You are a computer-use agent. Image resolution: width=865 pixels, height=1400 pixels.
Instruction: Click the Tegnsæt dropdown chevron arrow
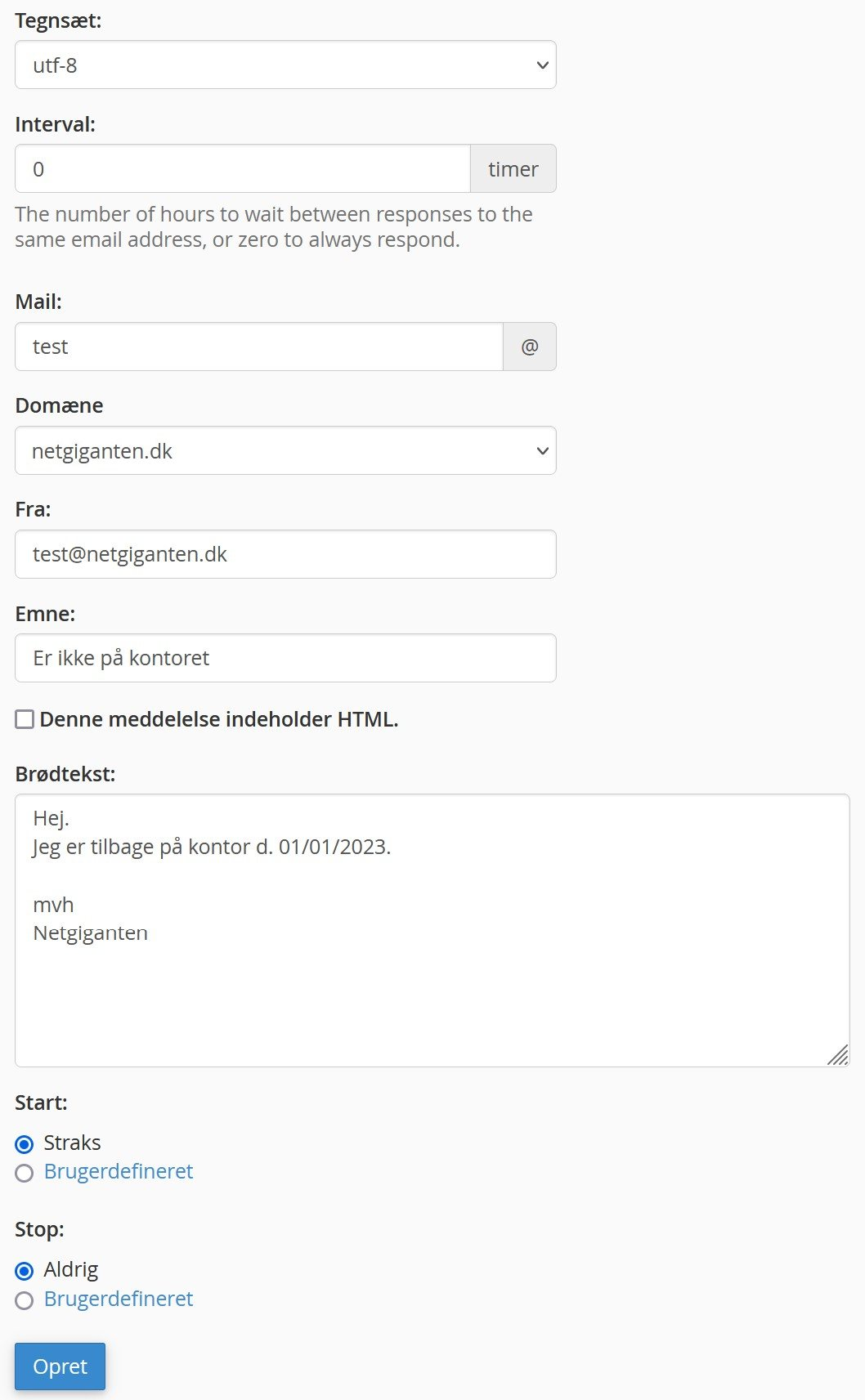[542, 65]
